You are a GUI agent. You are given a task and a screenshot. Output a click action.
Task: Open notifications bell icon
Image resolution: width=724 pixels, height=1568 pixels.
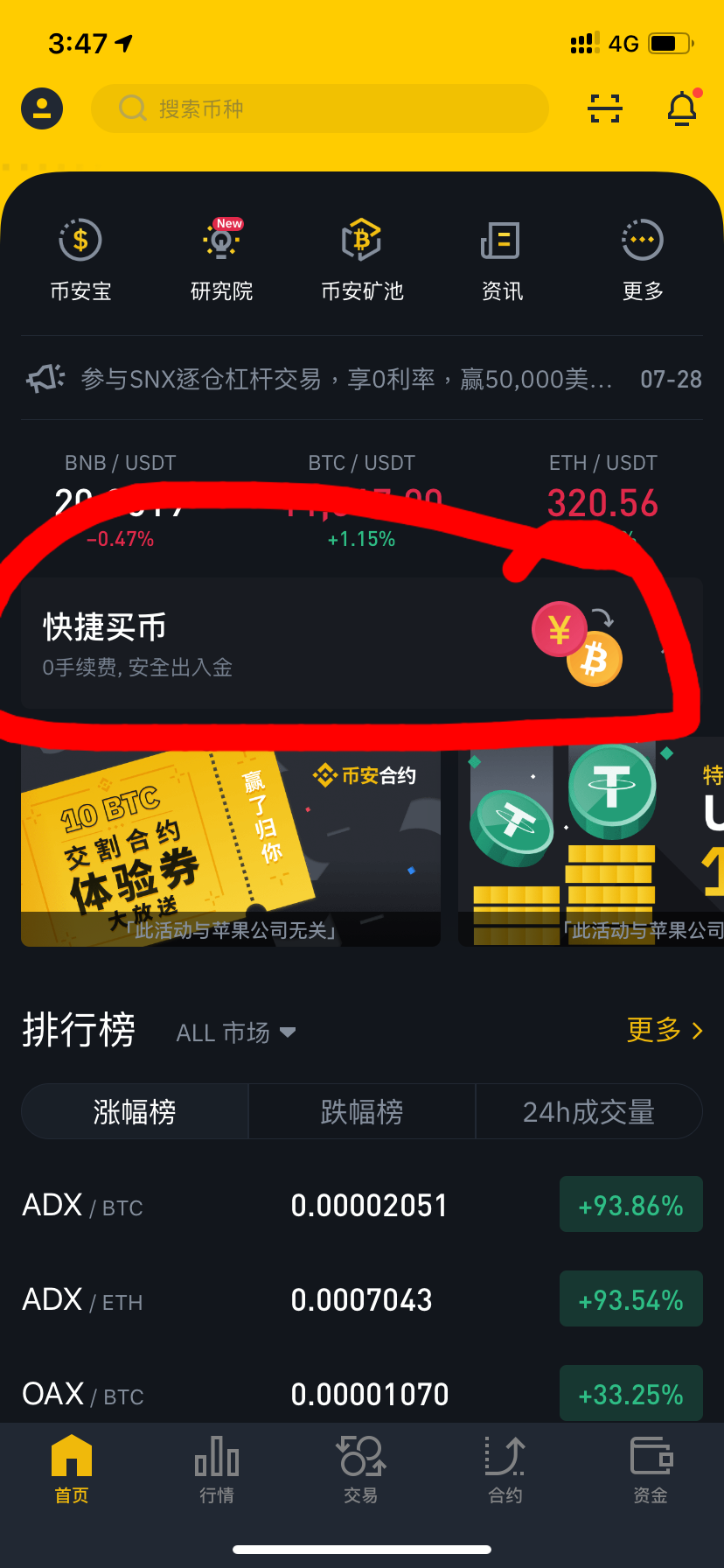(683, 108)
